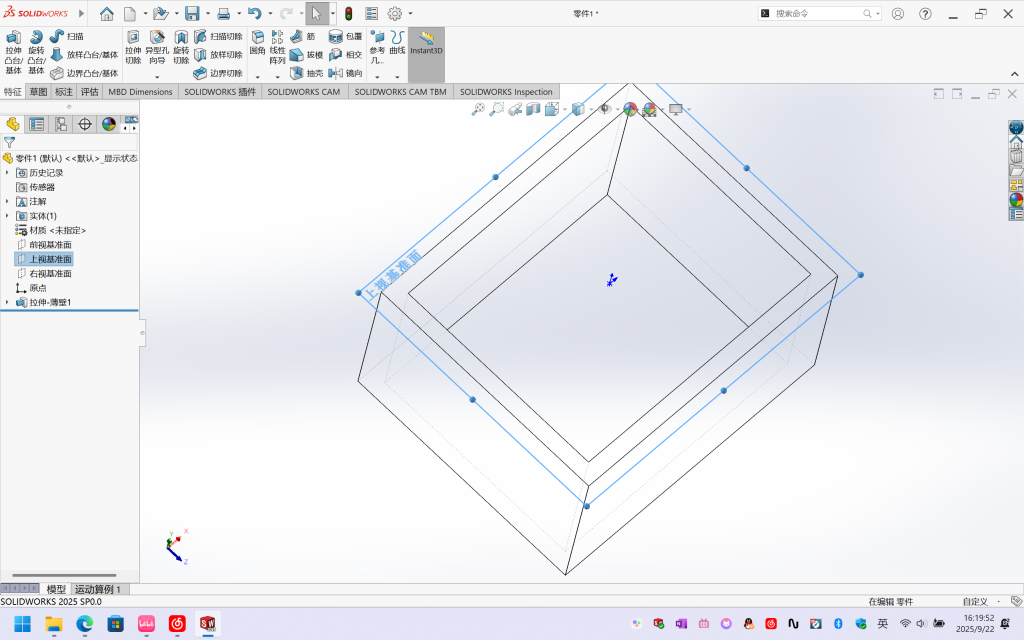The height and width of the screenshot is (640, 1024).
Task: Expand the 拉伸-薄壁1 feature node
Action: pos(7,302)
